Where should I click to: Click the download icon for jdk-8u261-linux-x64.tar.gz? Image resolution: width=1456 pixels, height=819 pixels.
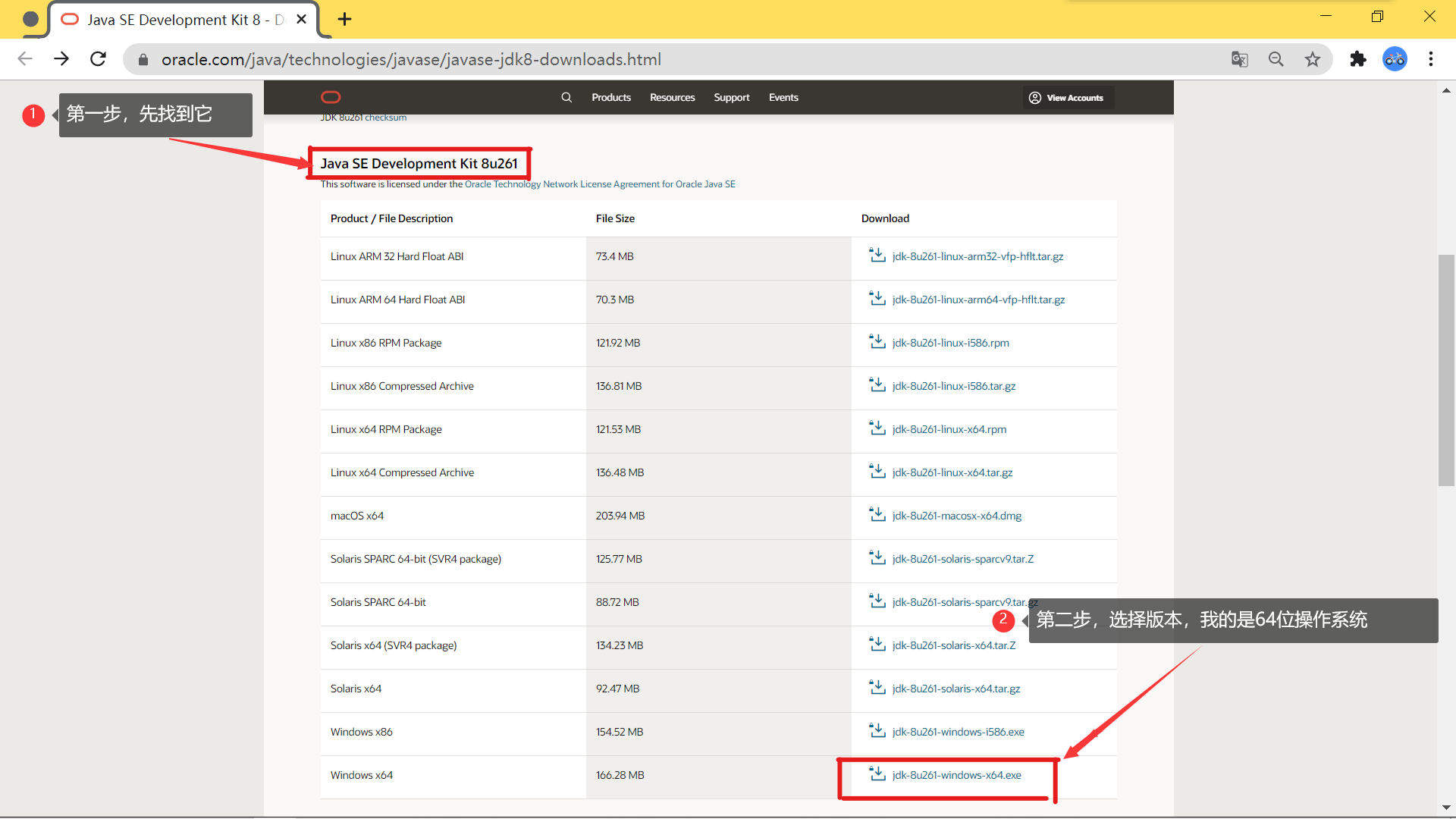877,472
